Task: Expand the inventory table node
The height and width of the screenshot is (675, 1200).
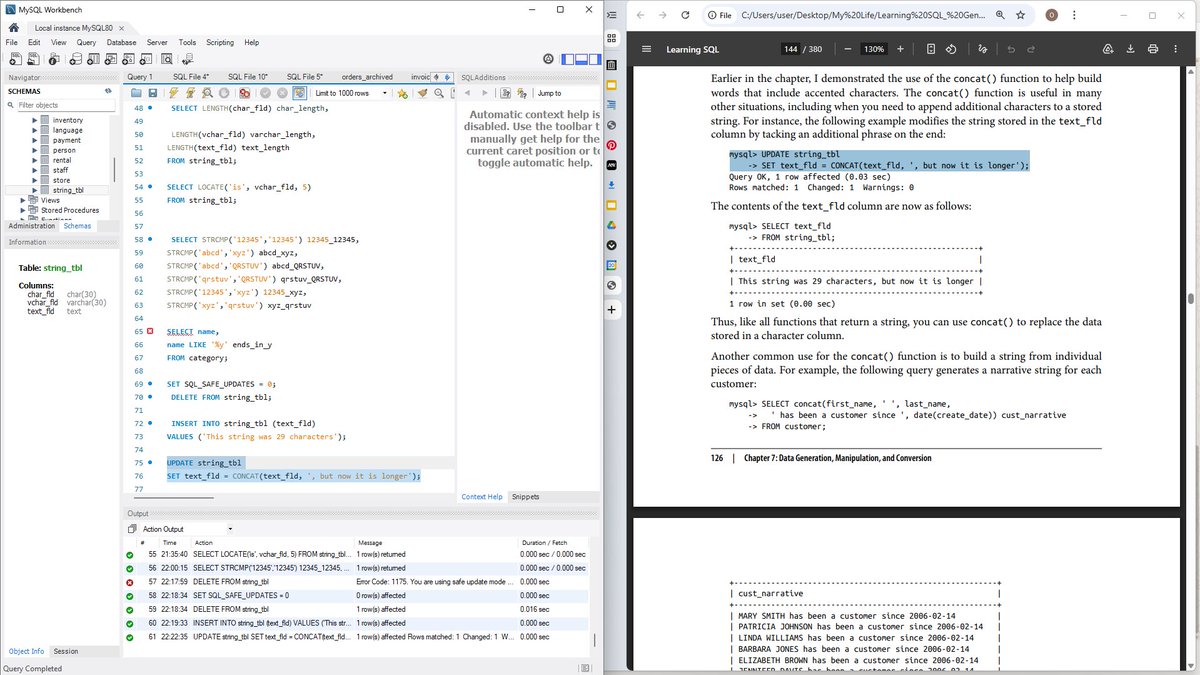Action: tap(36, 120)
